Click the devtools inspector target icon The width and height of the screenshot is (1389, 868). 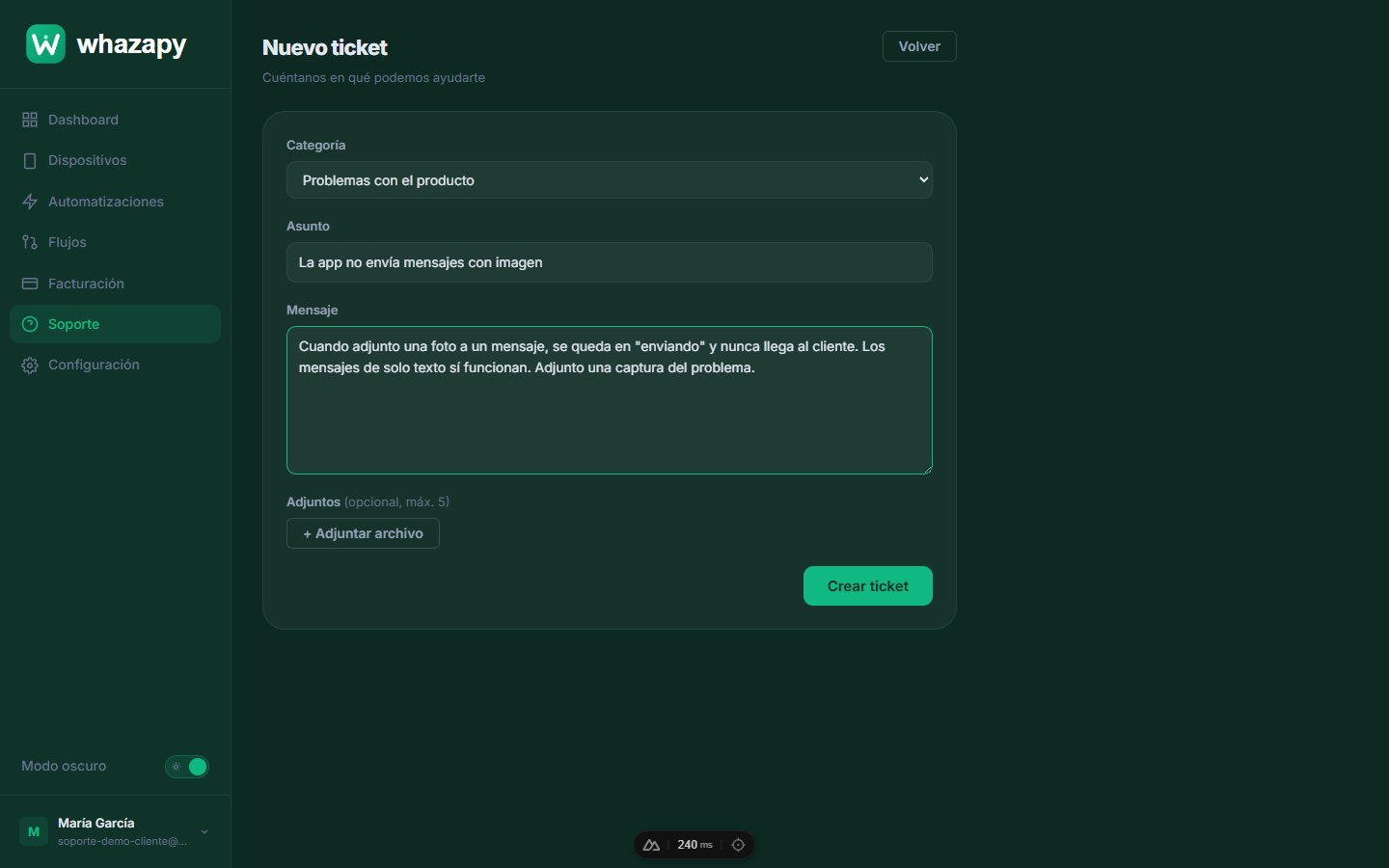(x=738, y=845)
